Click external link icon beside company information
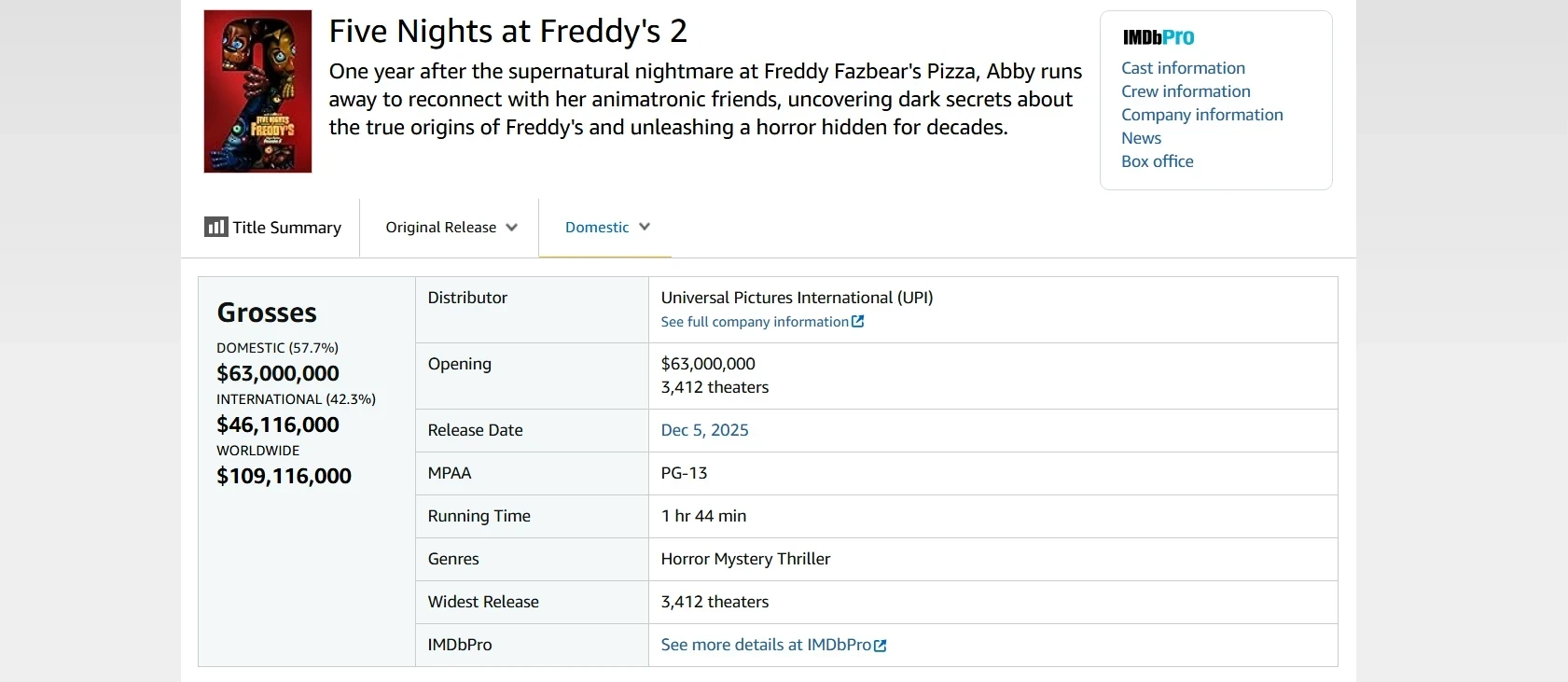1568x682 pixels. coord(858,322)
